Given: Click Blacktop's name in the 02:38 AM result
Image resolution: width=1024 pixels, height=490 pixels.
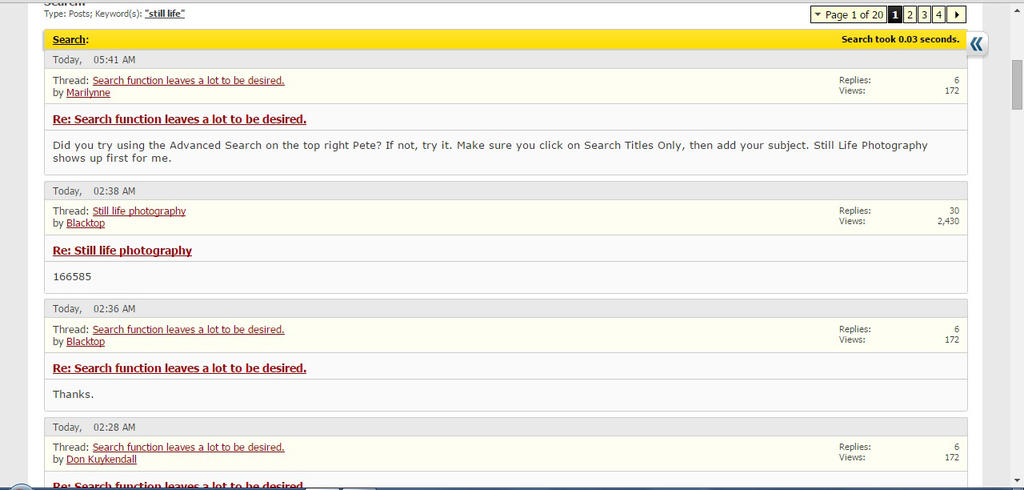Looking at the screenshot, I should 85,224.
